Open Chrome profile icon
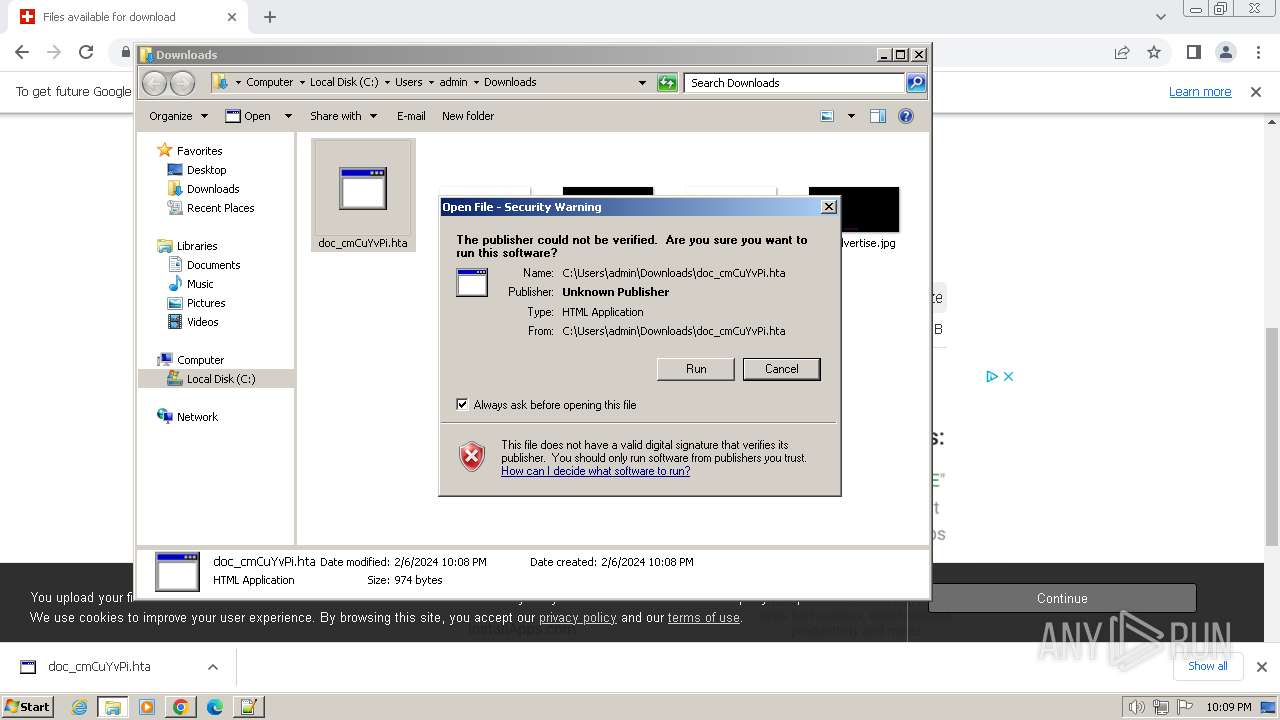1280x720 pixels. point(1225,53)
